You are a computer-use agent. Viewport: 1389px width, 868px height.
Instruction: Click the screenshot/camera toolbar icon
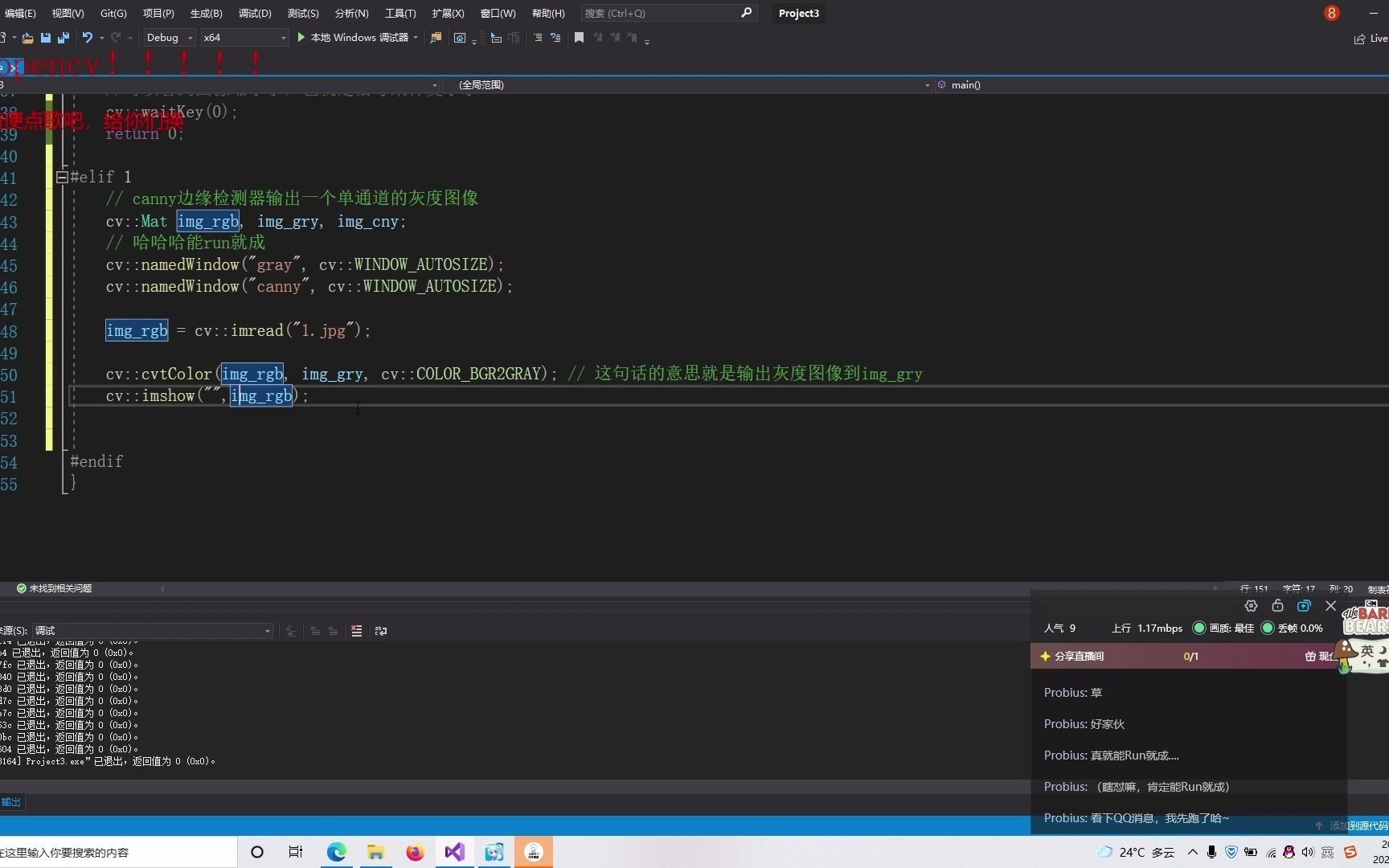coord(460,38)
